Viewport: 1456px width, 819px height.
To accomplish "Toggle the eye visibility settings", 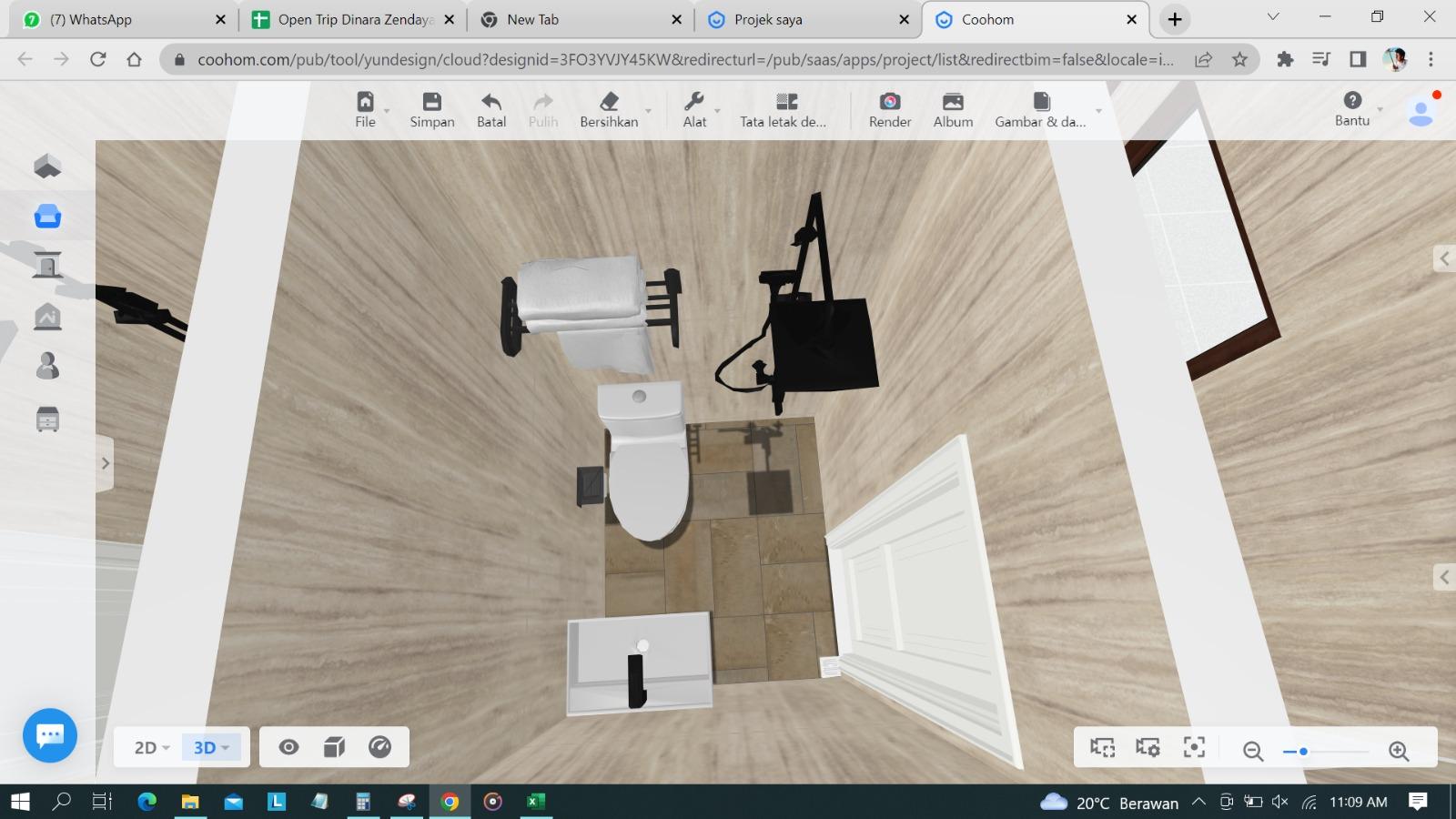I will 288,747.
